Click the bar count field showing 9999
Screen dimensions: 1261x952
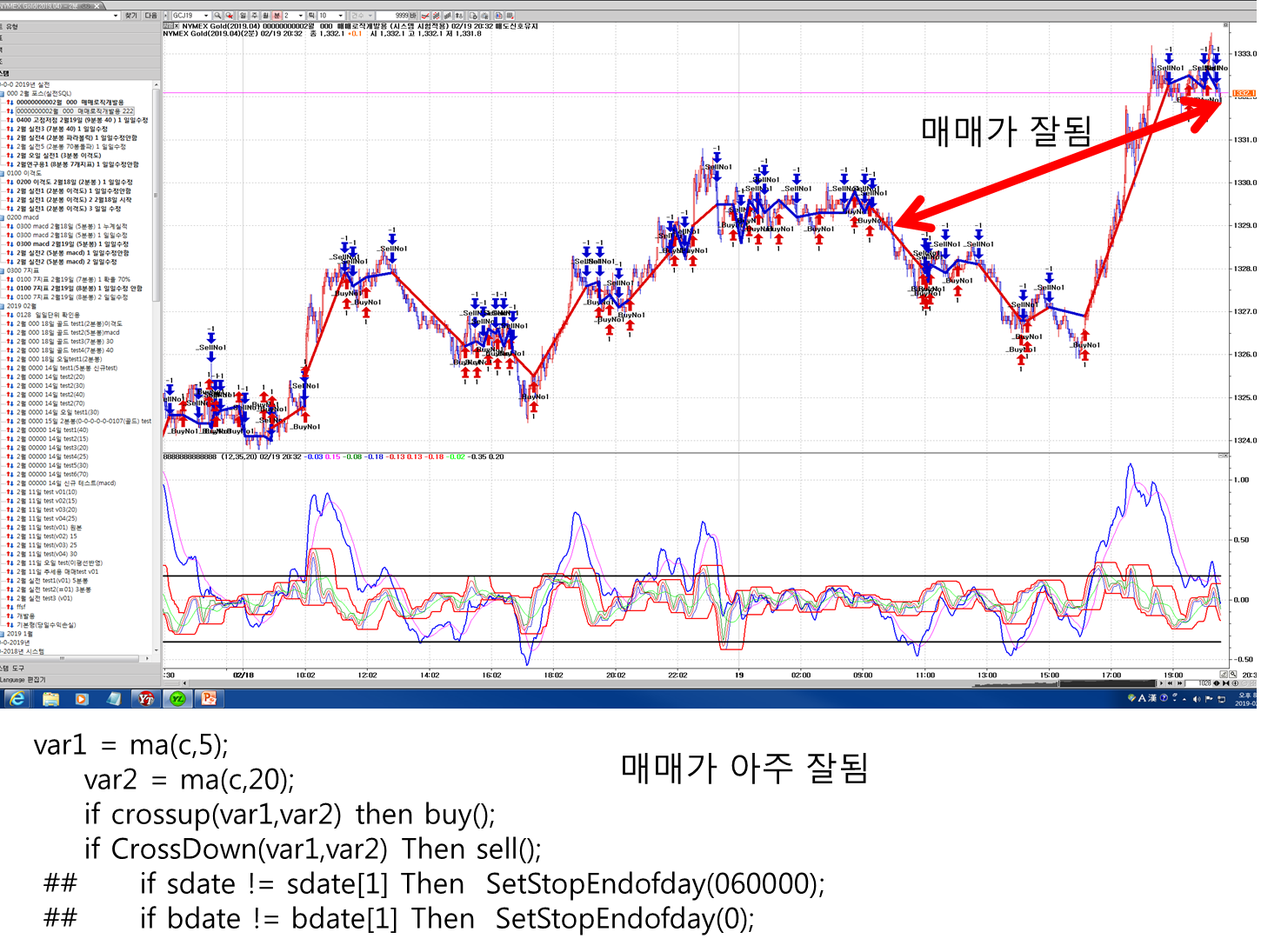click(x=392, y=16)
